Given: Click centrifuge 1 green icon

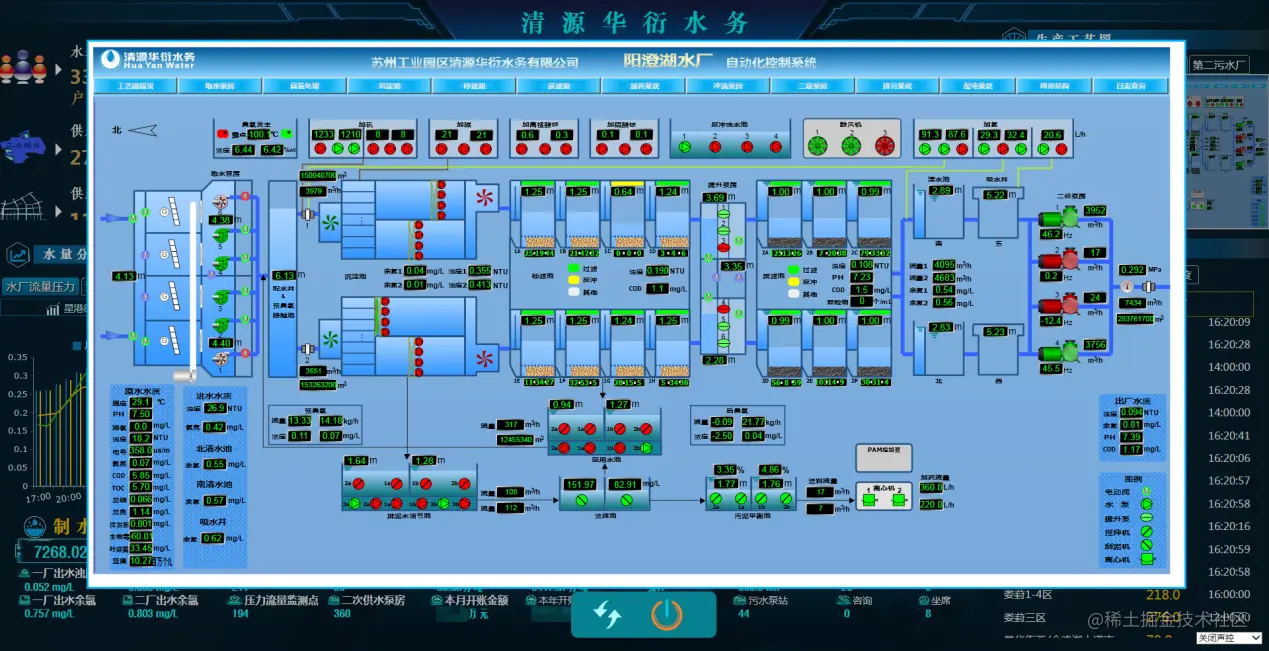Looking at the screenshot, I should (869, 499).
